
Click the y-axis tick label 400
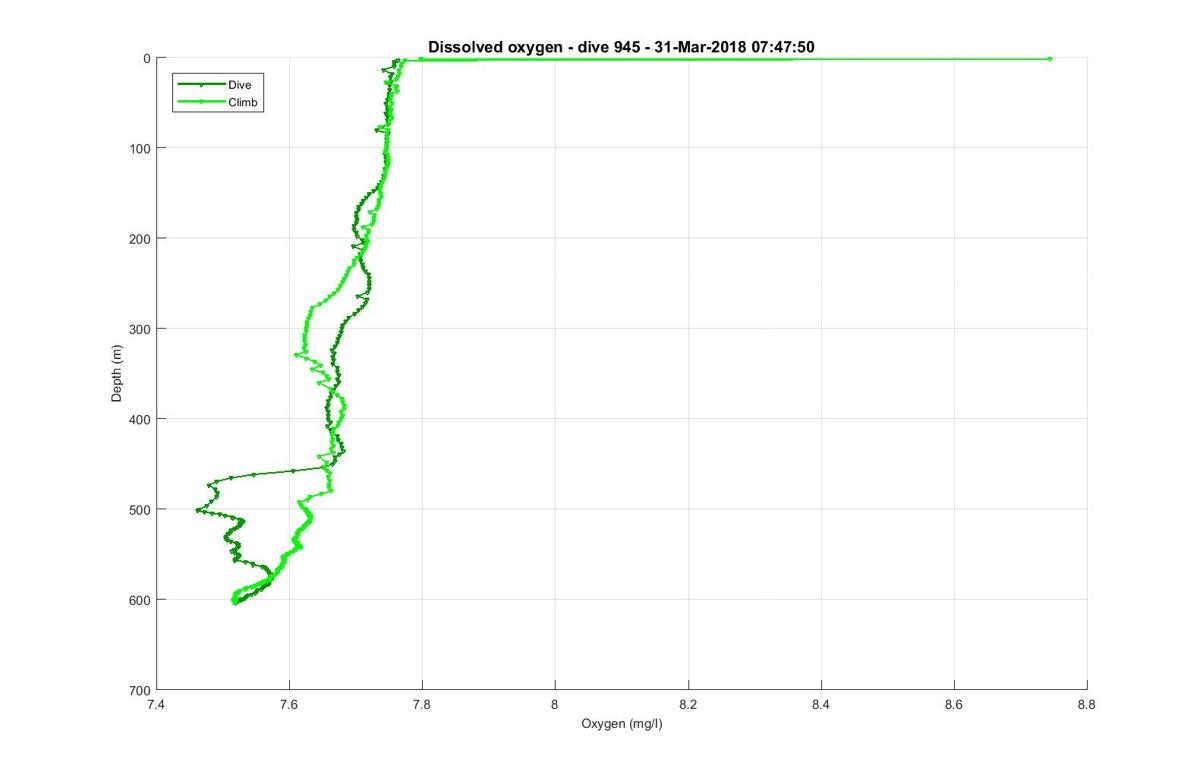[141, 419]
